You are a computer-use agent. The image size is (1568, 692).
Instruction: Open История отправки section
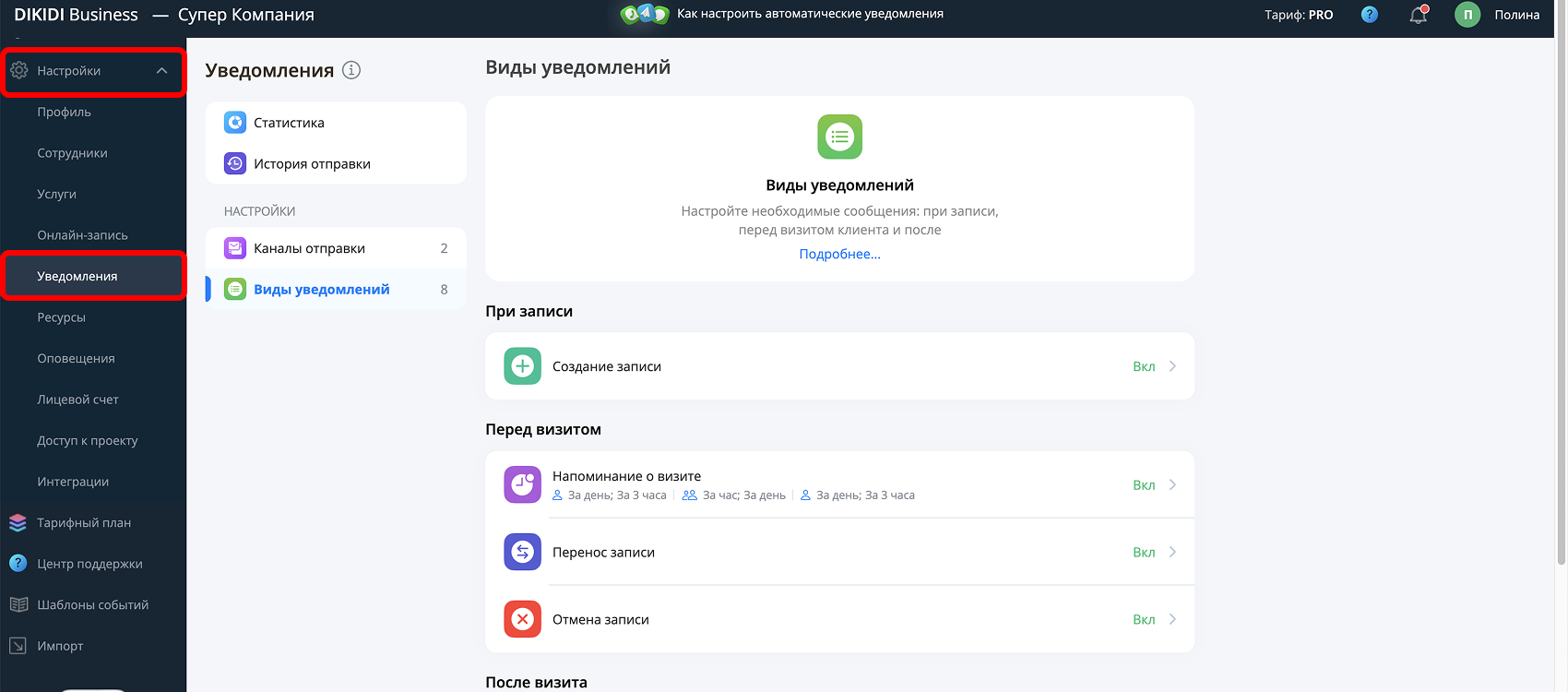click(336, 163)
